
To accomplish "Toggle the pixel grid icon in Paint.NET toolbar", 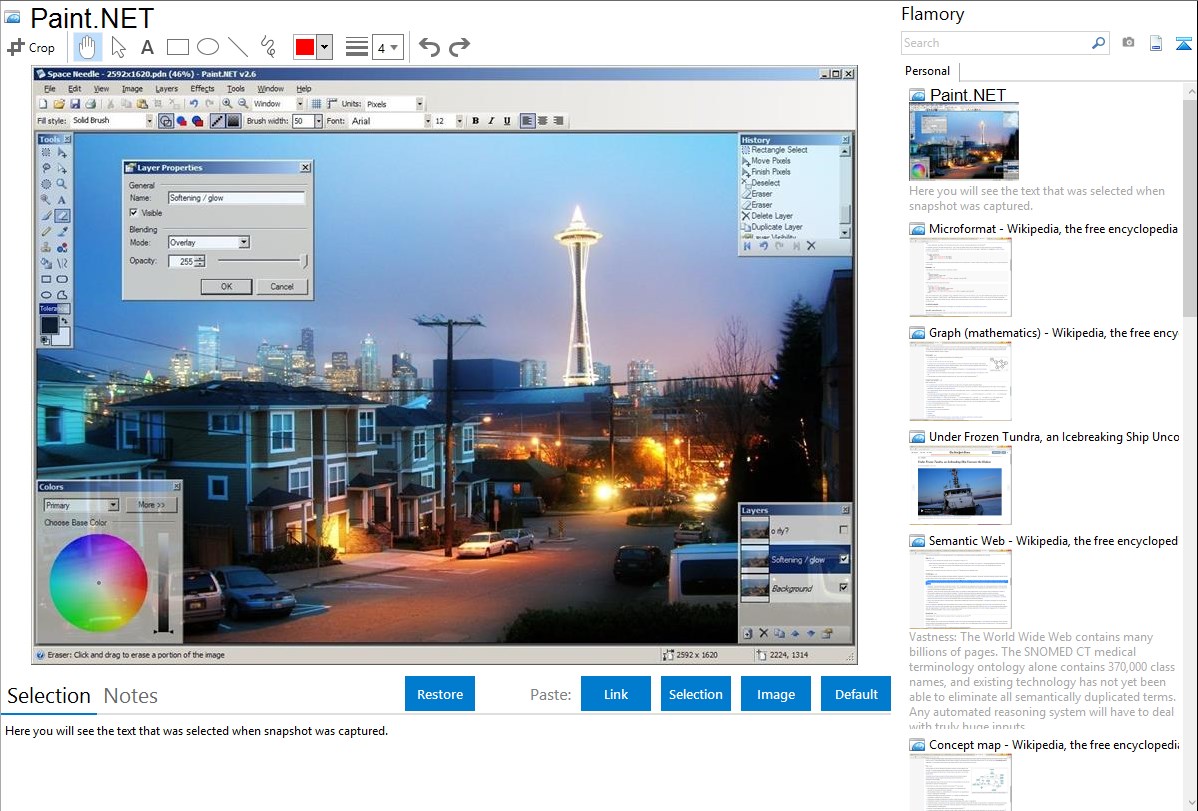I will click(316, 104).
